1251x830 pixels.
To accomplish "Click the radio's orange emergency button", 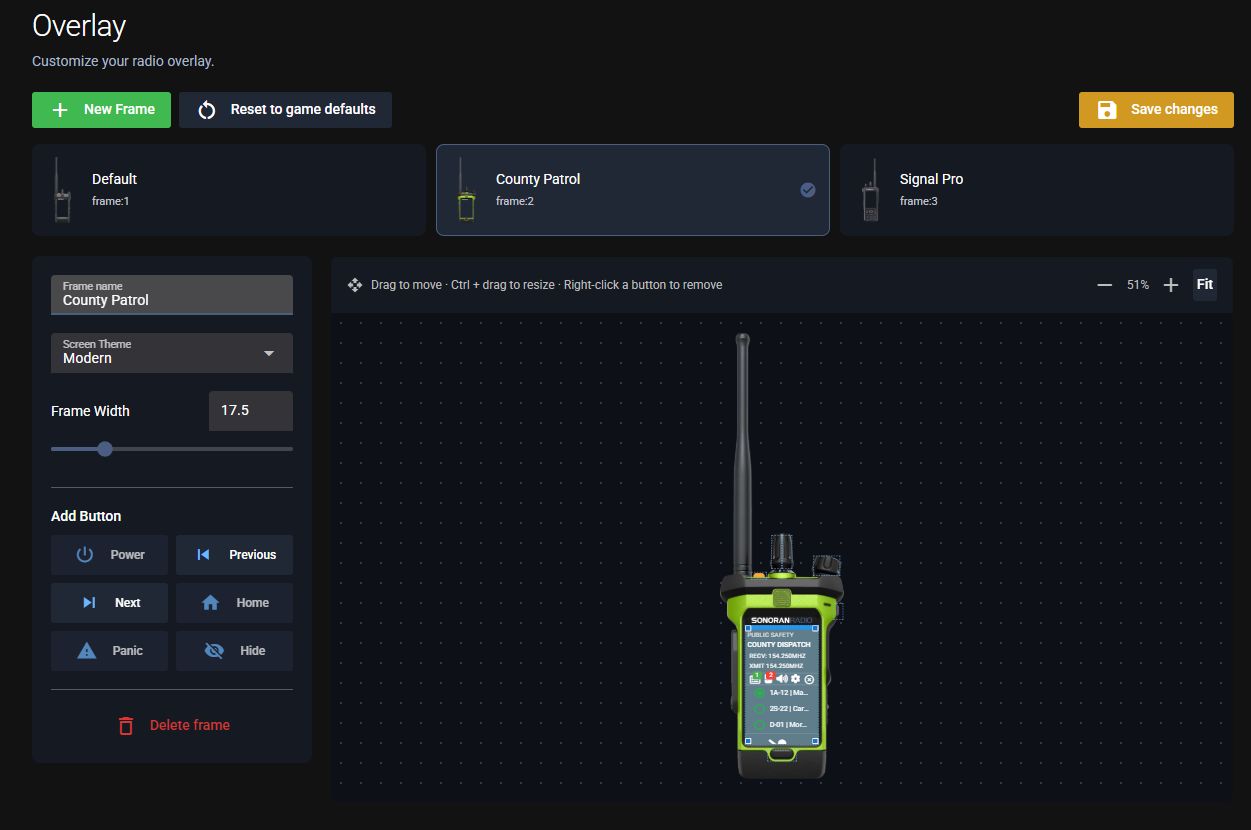I will (x=759, y=575).
